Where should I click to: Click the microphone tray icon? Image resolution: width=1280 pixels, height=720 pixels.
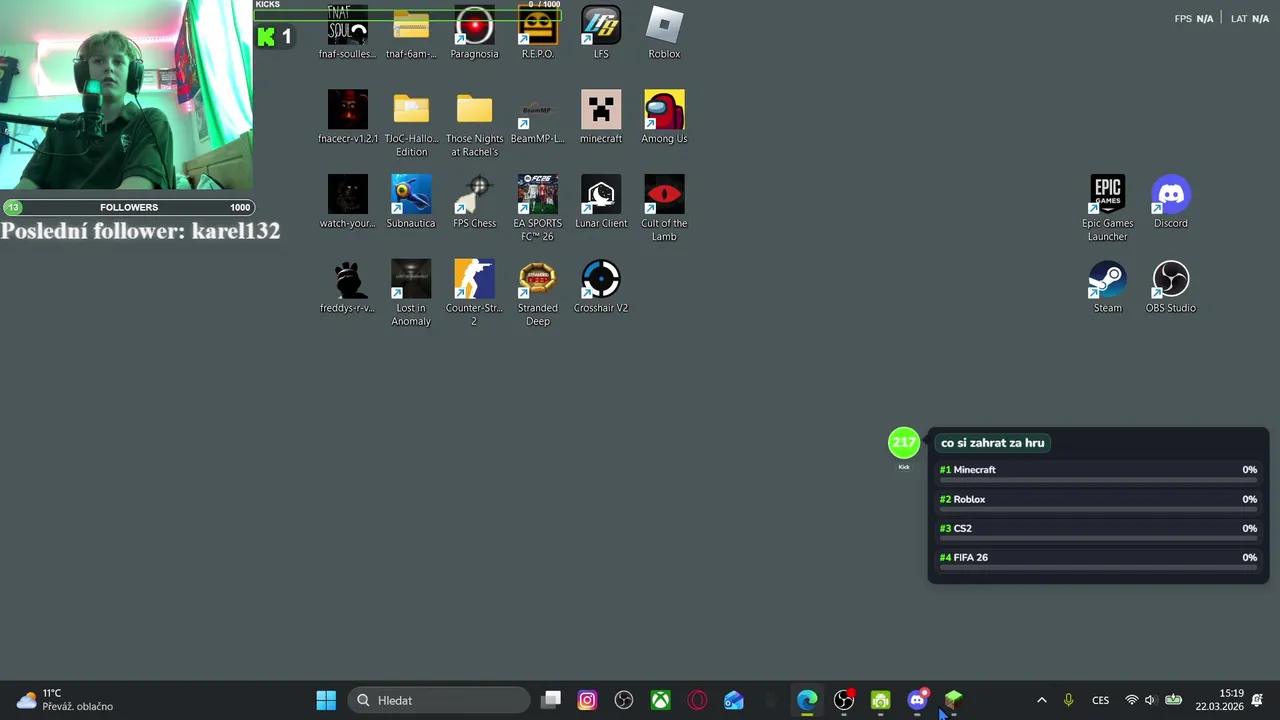coord(1068,700)
